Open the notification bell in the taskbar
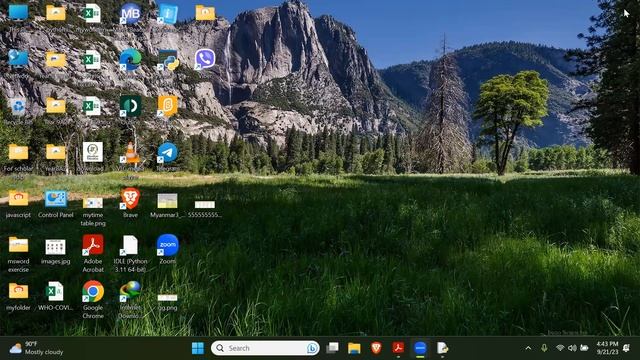This screenshot has height=360, width=640. (627, 348)
